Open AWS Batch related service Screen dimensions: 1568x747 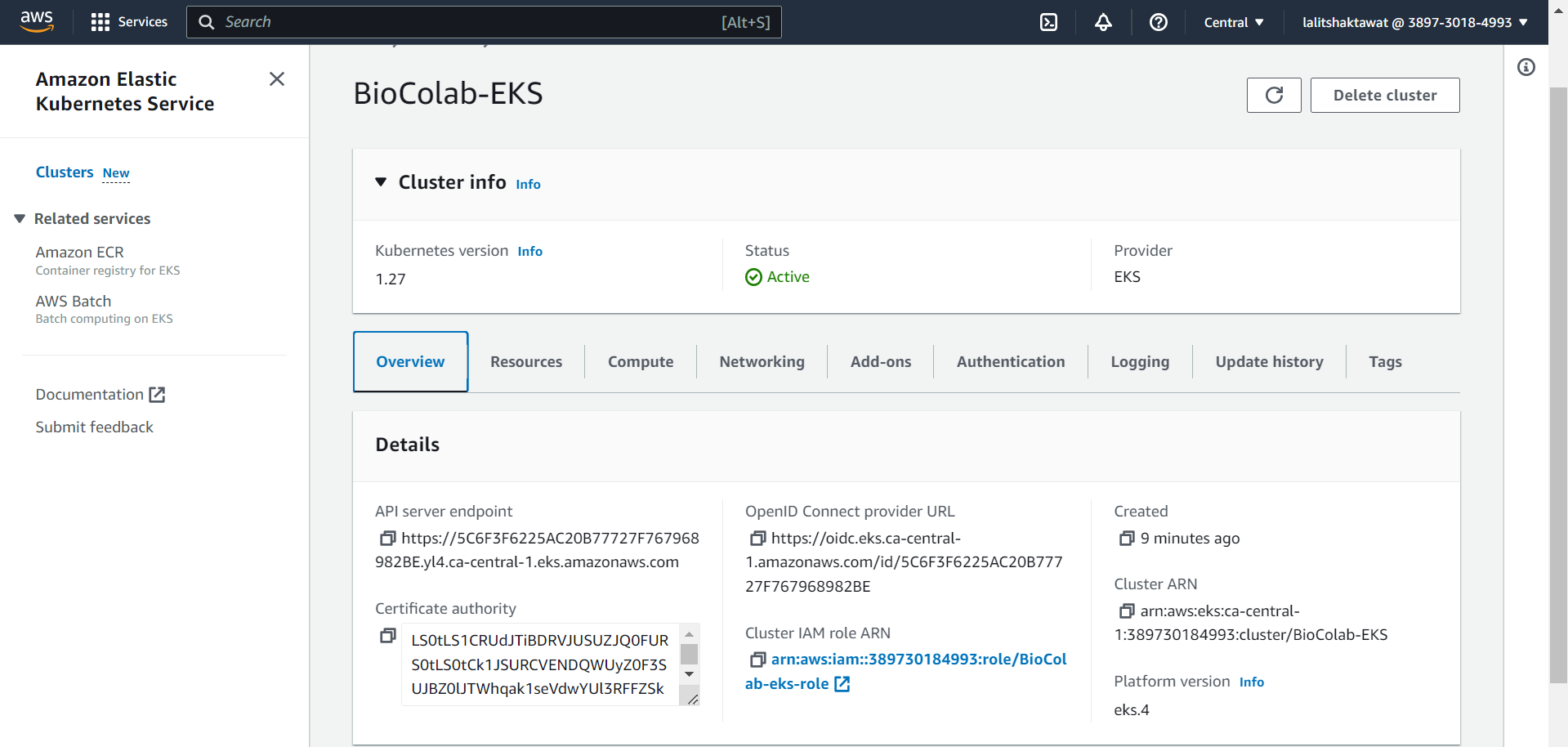73,301
